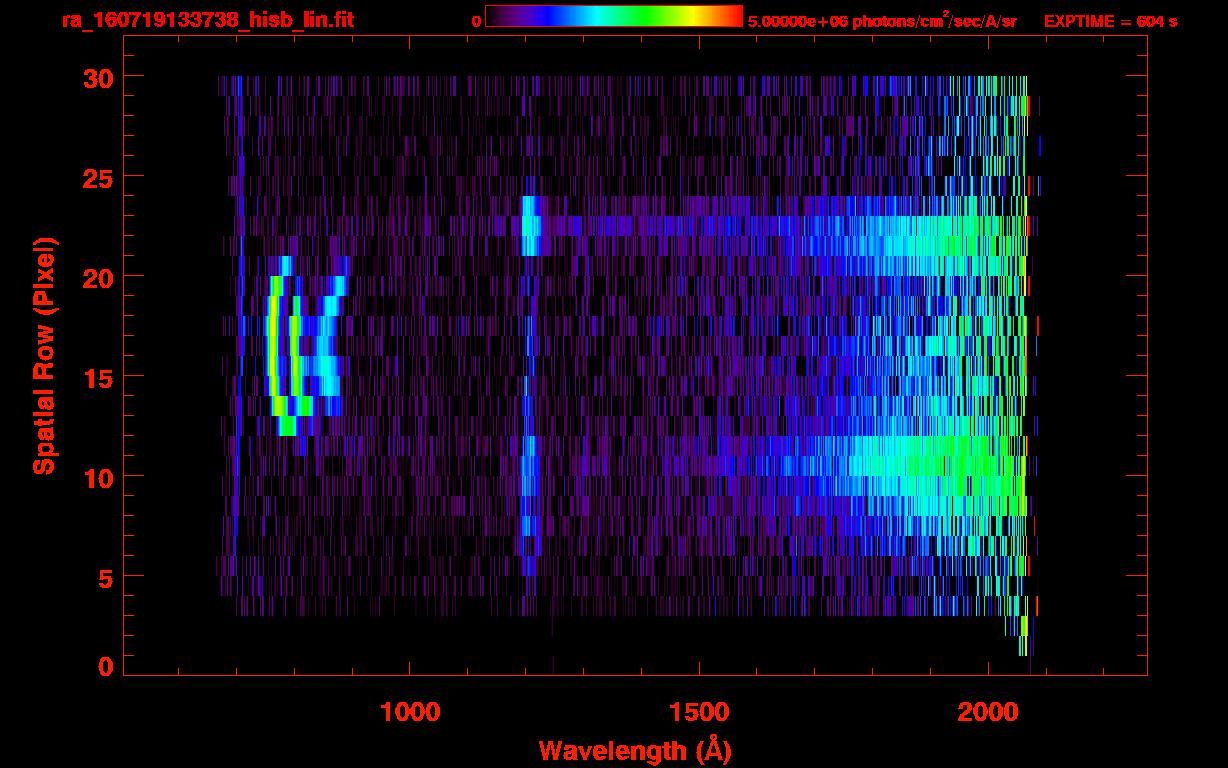1228x768 pixels.
Task: Click the 5.00000e+06 photons/cm²/sec/A/sr scale label
Action: click(x=882, y=20)
